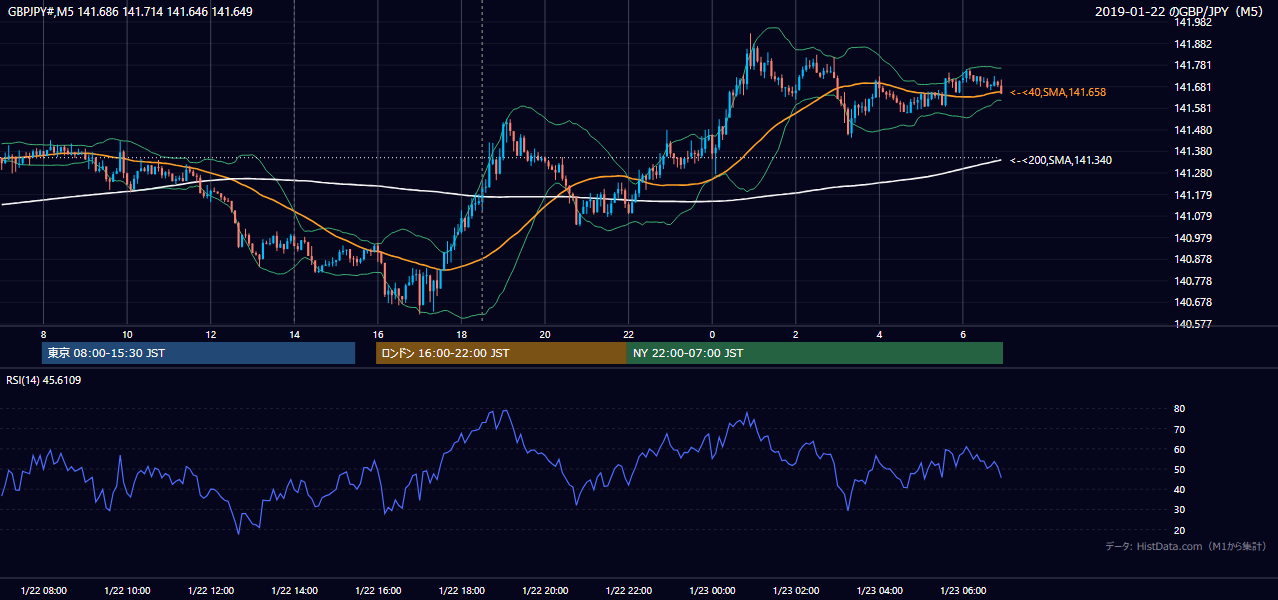Click price axis label 141.280

(1191, 173)
